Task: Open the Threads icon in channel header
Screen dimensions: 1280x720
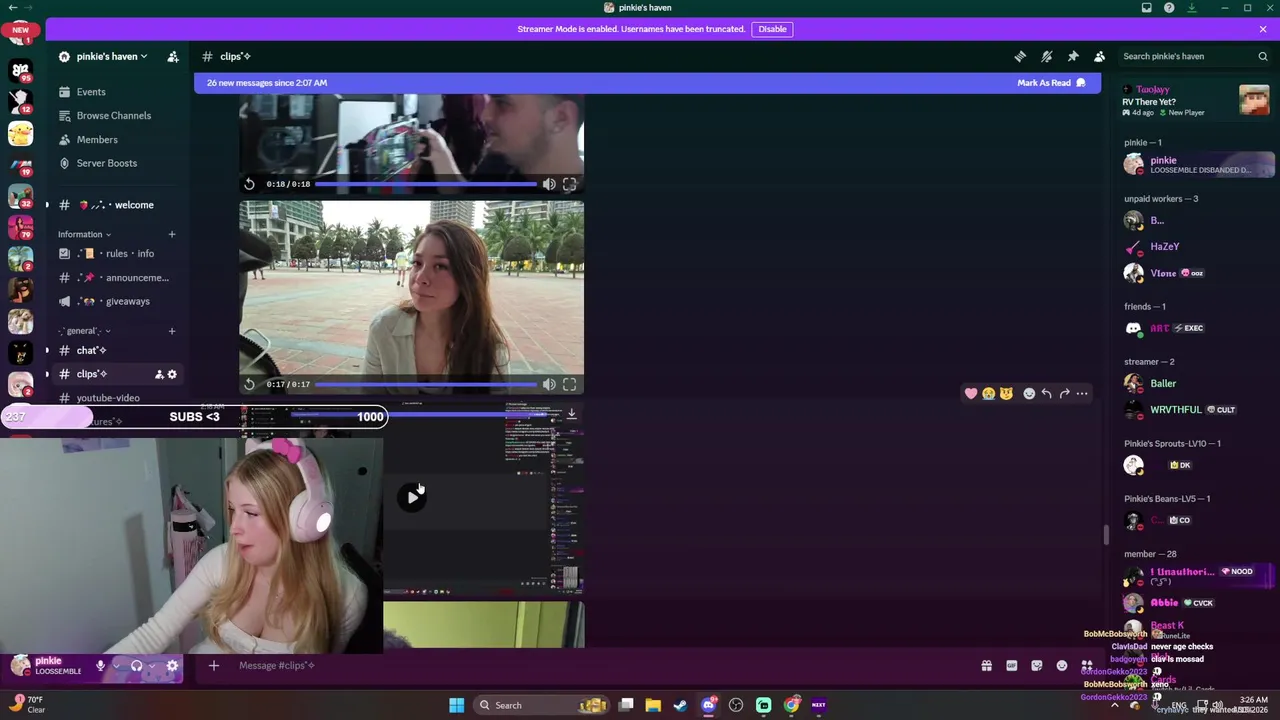Action: 1020,56
